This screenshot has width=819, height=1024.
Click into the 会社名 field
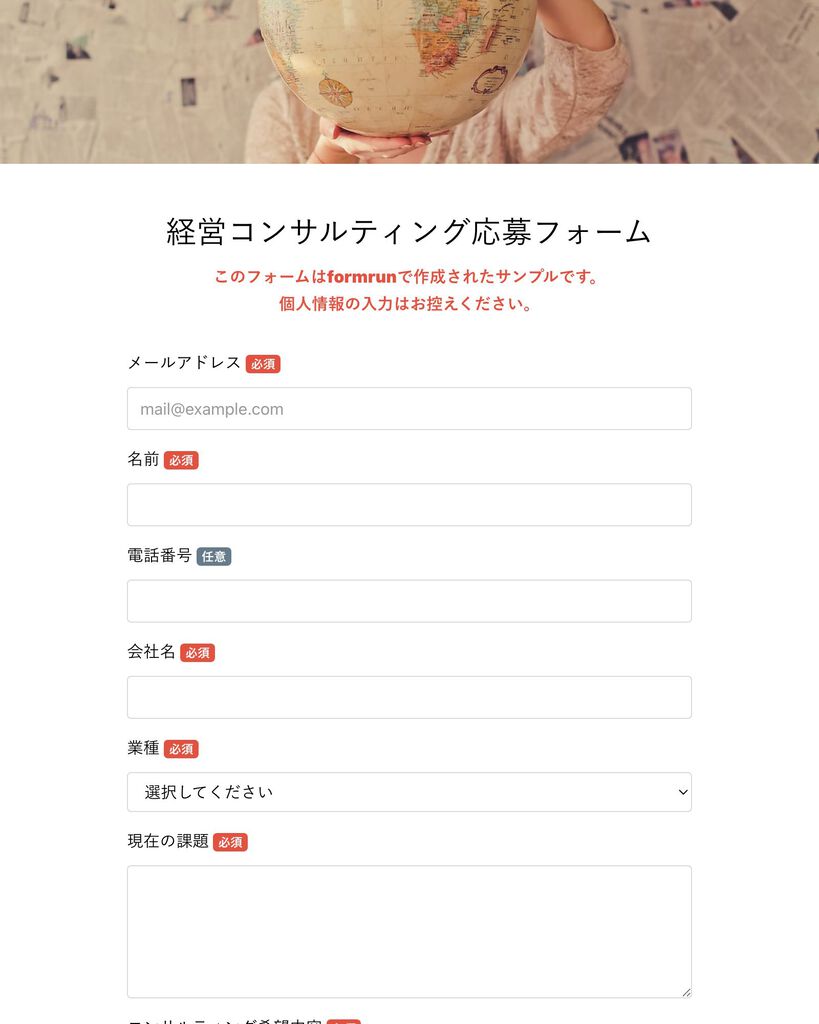coord(409,697)
